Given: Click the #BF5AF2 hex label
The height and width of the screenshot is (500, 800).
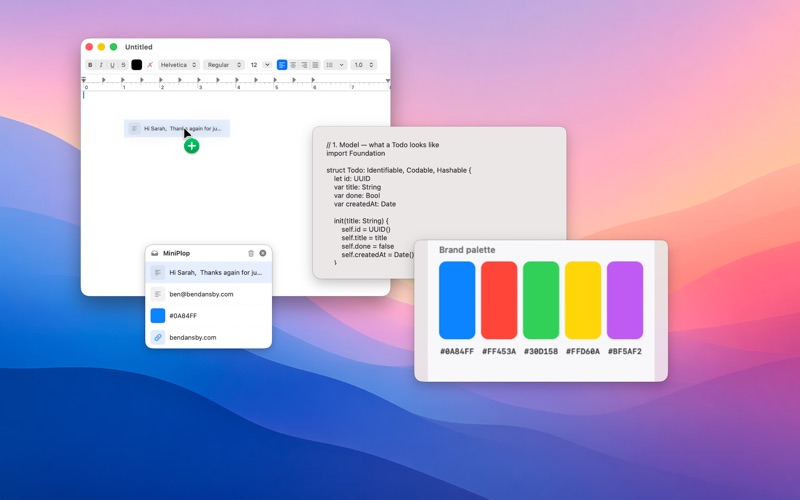Looking at the screenshot, I should (x=625, y=352).
